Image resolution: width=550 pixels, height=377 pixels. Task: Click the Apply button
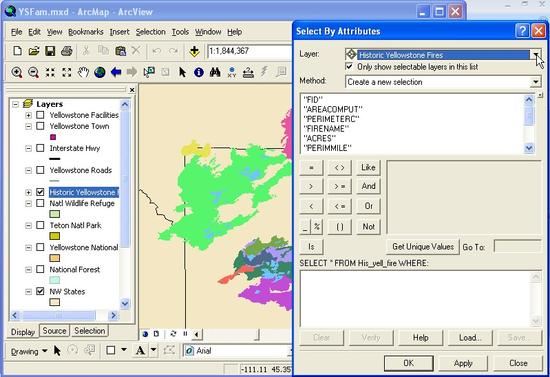(463, 363)
